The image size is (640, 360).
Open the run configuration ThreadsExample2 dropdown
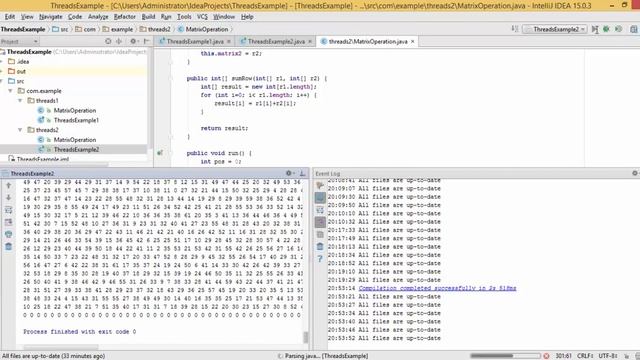click(x=556, y=29)
